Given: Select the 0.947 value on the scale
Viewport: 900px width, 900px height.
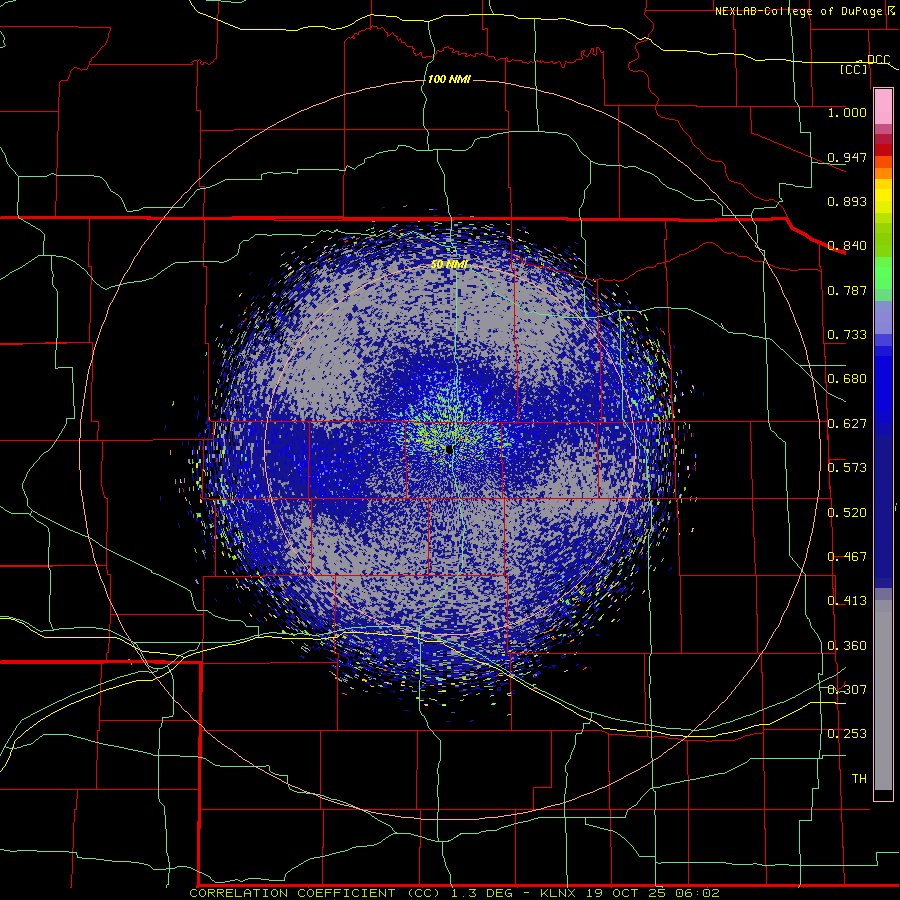Looking at the screenshot, I should (x=847, y=157).
